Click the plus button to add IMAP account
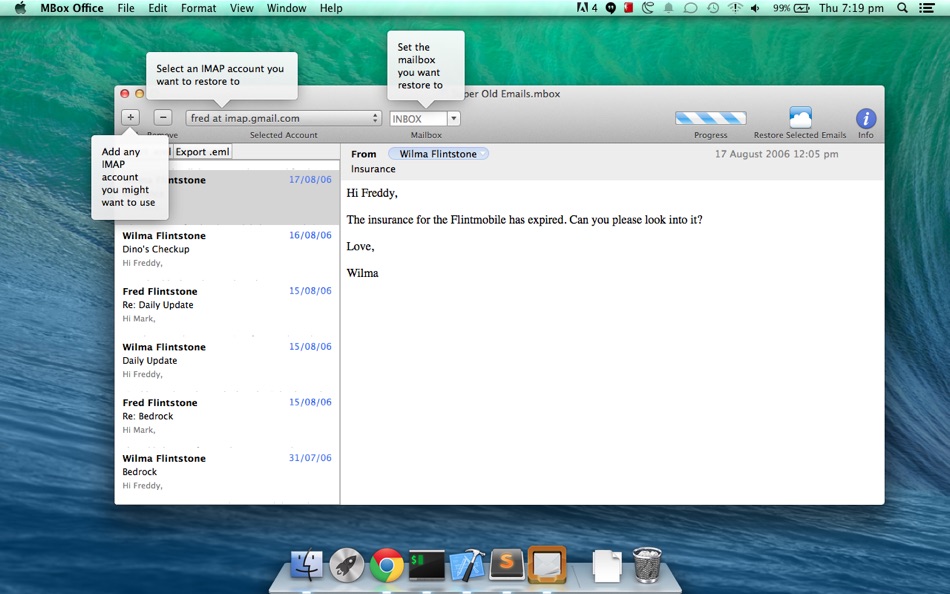950x594 pixels. pyautogui.click(x=130, y=118)
